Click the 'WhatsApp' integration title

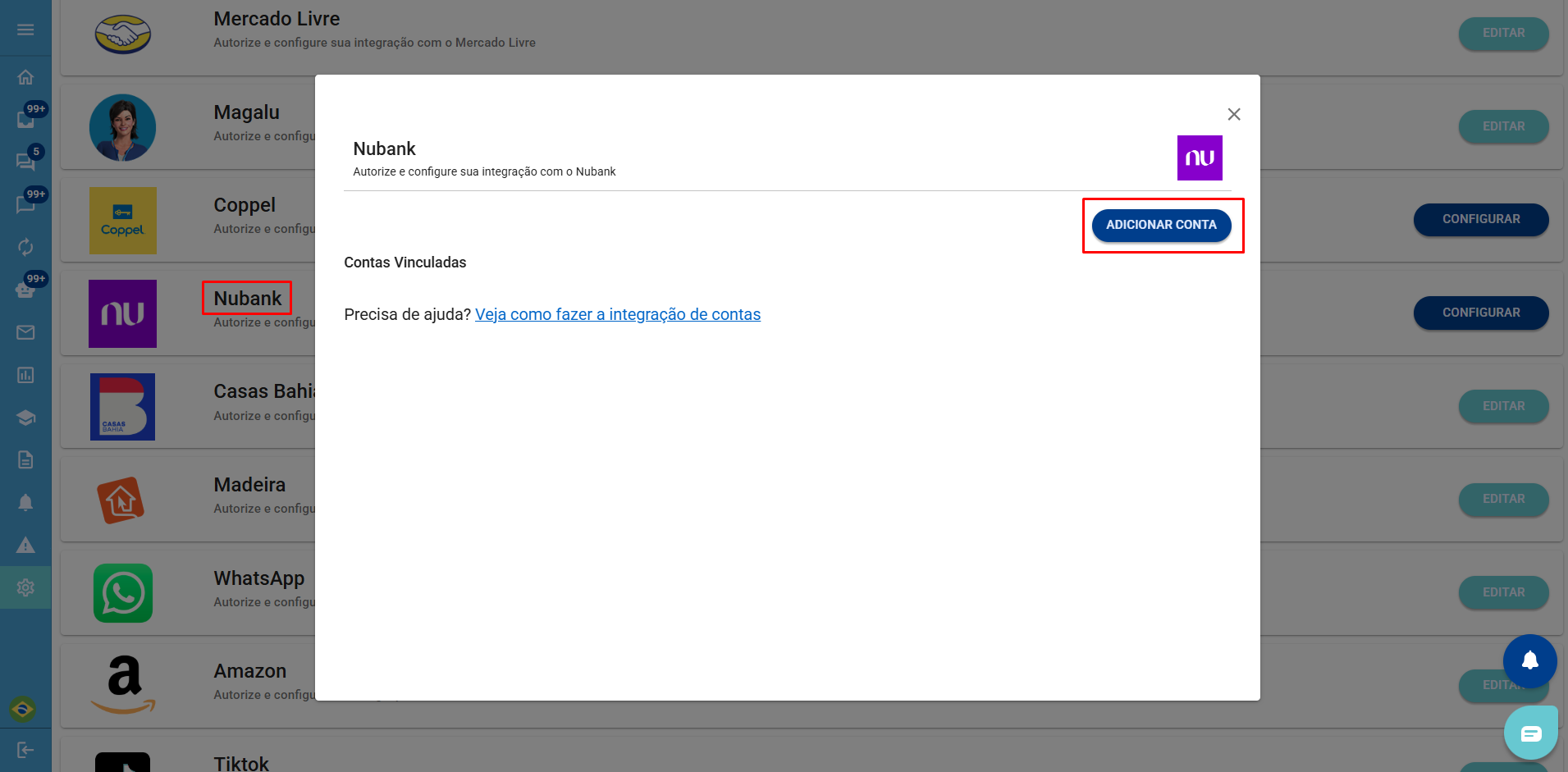point(259,578)
